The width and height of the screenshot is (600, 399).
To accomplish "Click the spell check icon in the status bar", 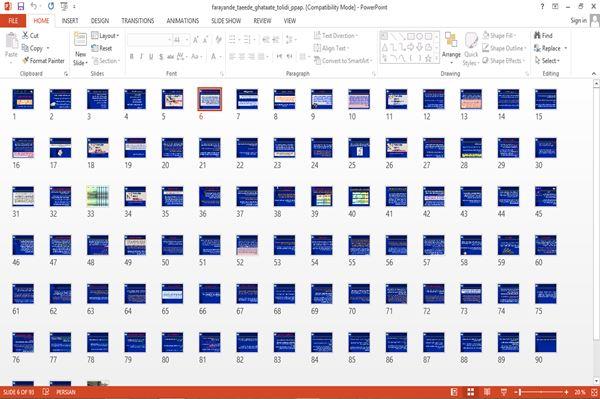I will pos(46,392).
